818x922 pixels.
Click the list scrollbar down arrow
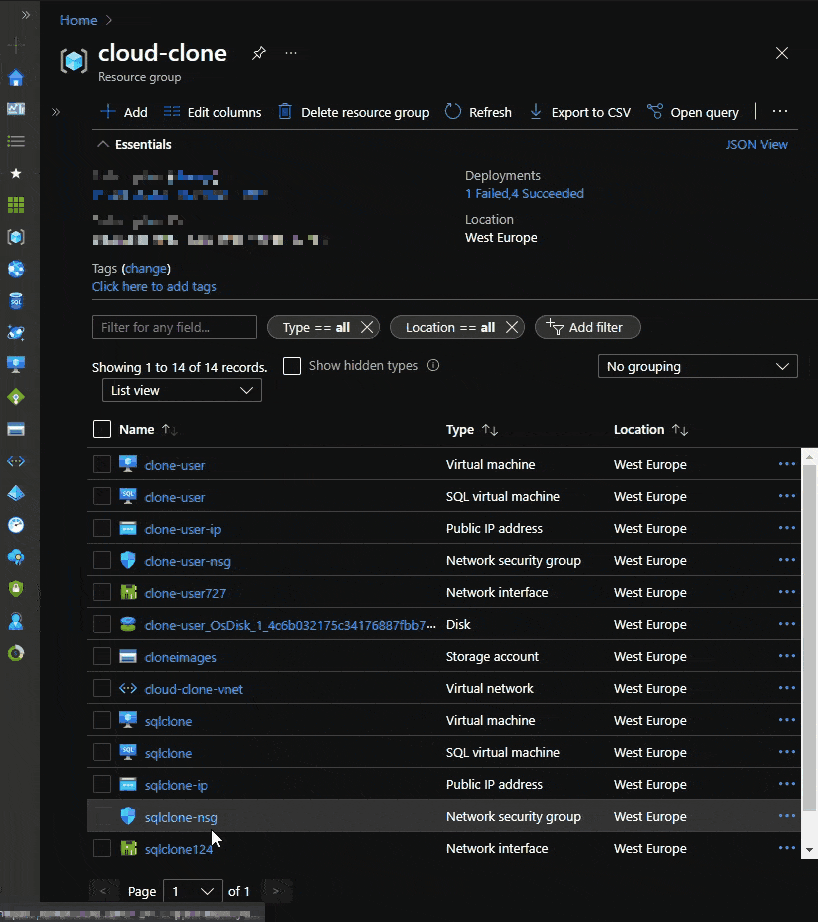pyautogui.click(x=809, y=850)
